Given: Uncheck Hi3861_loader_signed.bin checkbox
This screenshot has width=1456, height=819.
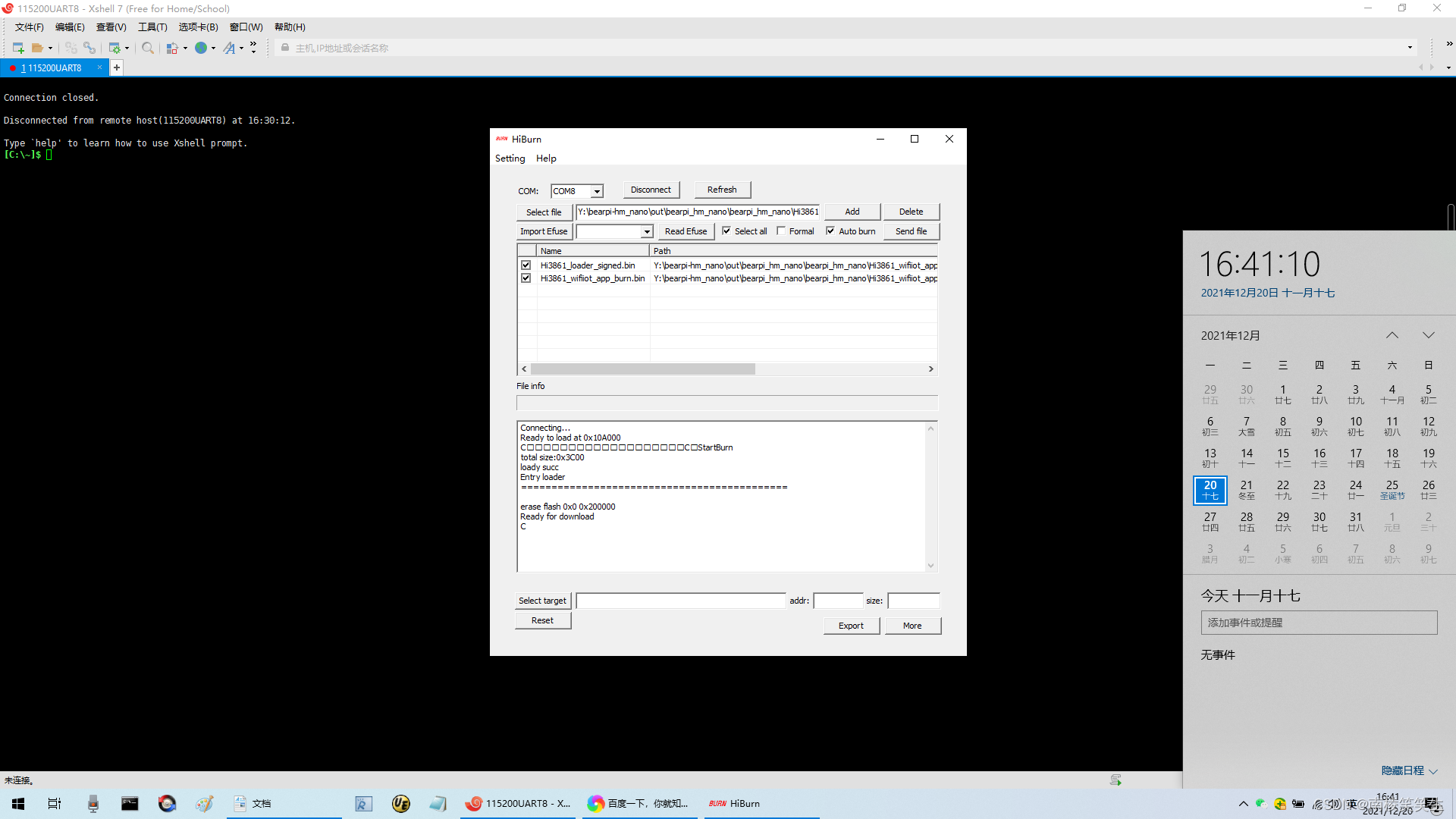Looking at the screenshot, I should coord(526,265).
